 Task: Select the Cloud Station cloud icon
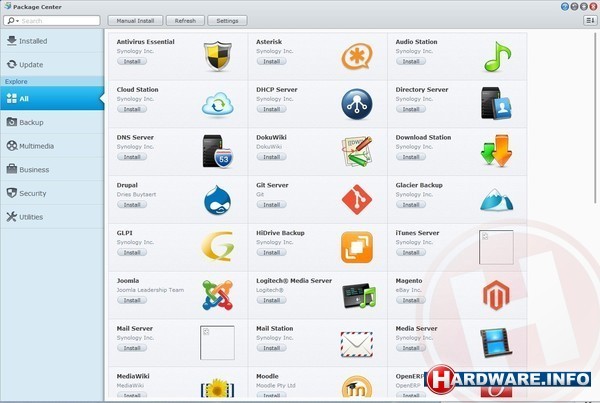click(x=217, y=103)
